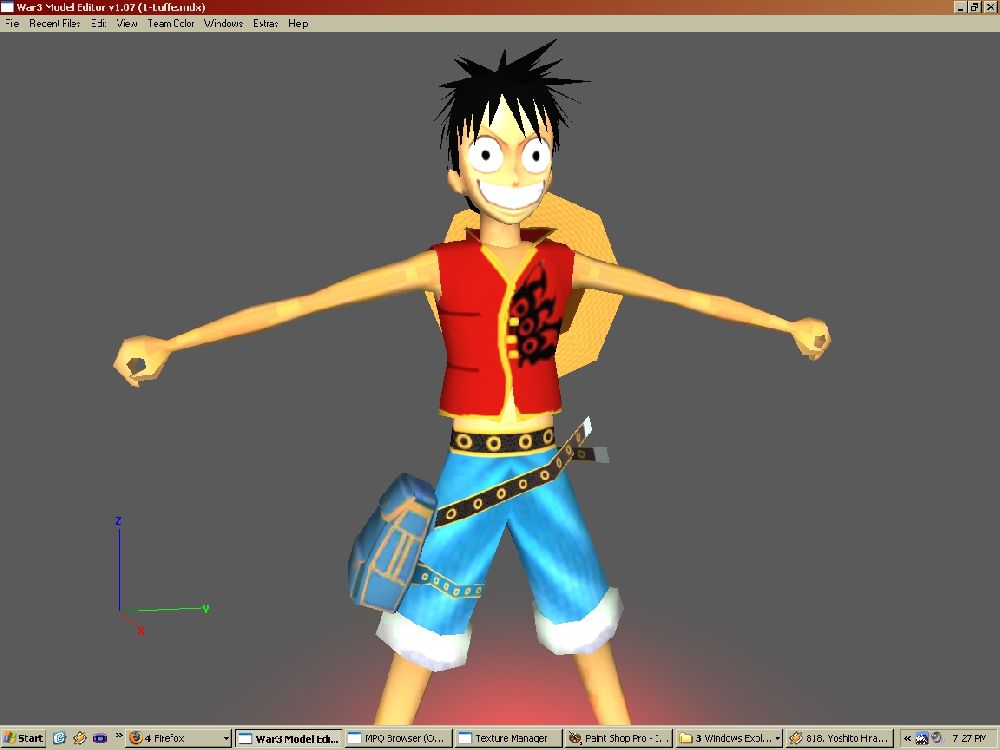Screen dimensions: 1000x750
Task: Click the taskbar clock
Action: click(969, 739)
